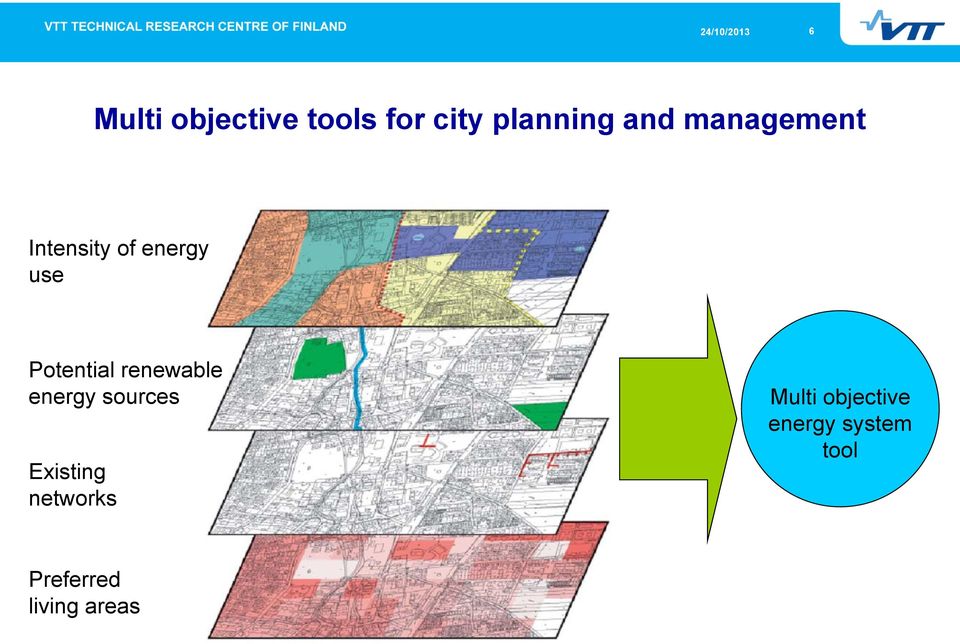This screenshot has width=960, height=644.
Task: Select the blue Multi objective energy system tool circle
Action: (x=839, y=408)
